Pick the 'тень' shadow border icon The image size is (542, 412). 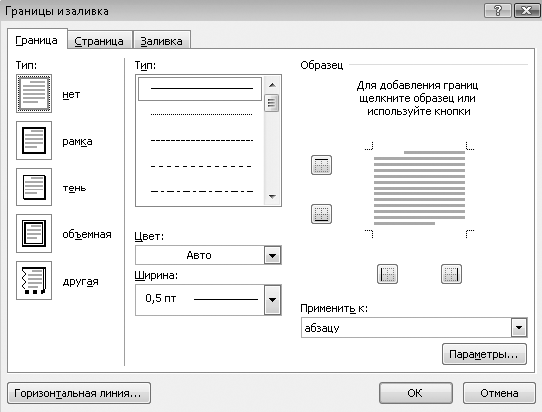[34, 187]
